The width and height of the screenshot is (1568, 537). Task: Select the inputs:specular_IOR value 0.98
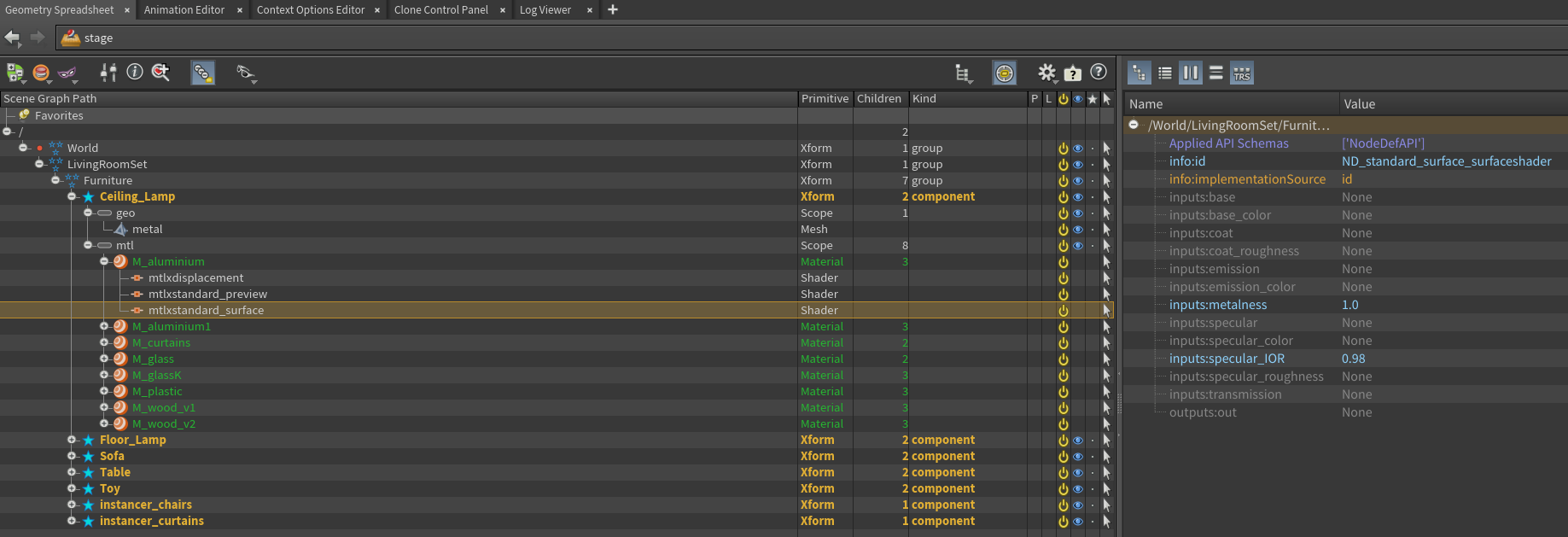(1353, 359)
